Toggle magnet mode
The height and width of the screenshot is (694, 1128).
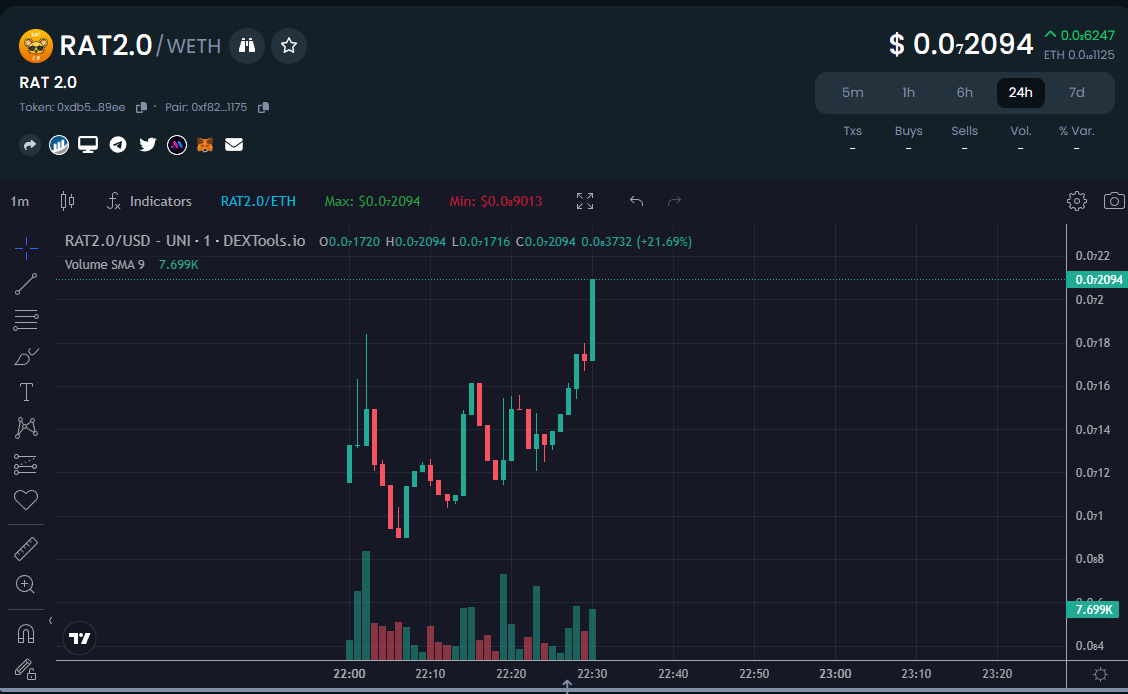pyautogui.click(x=26, y=634)
